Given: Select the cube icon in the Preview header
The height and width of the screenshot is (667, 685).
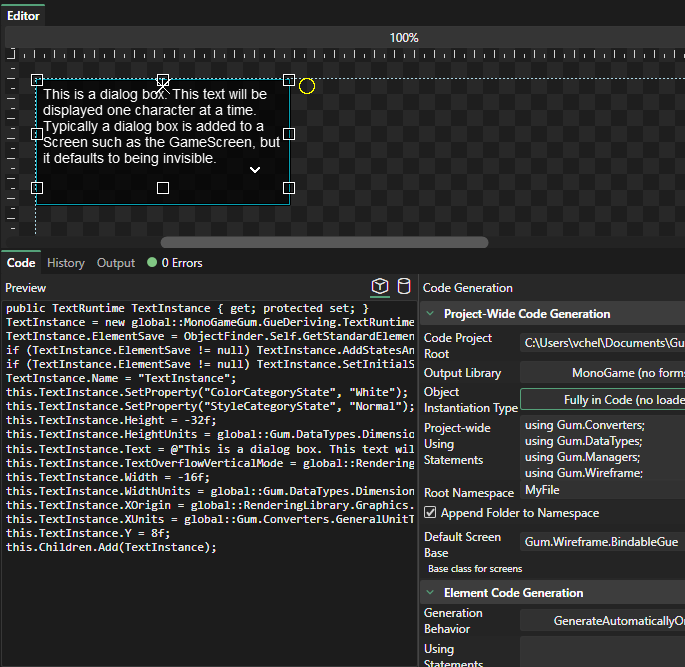Looking at the screenshot, I should click(380, 287).
